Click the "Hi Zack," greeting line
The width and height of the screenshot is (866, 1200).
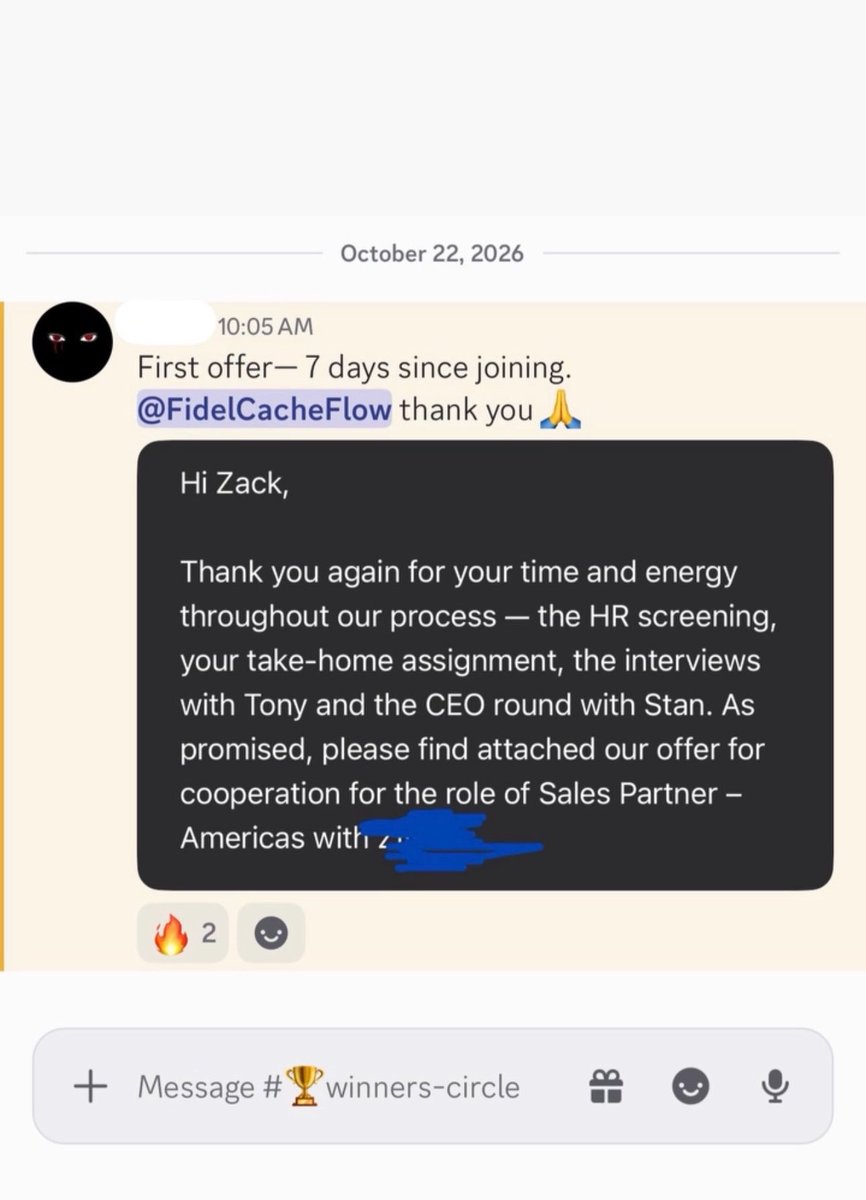(x=233, y=486)
